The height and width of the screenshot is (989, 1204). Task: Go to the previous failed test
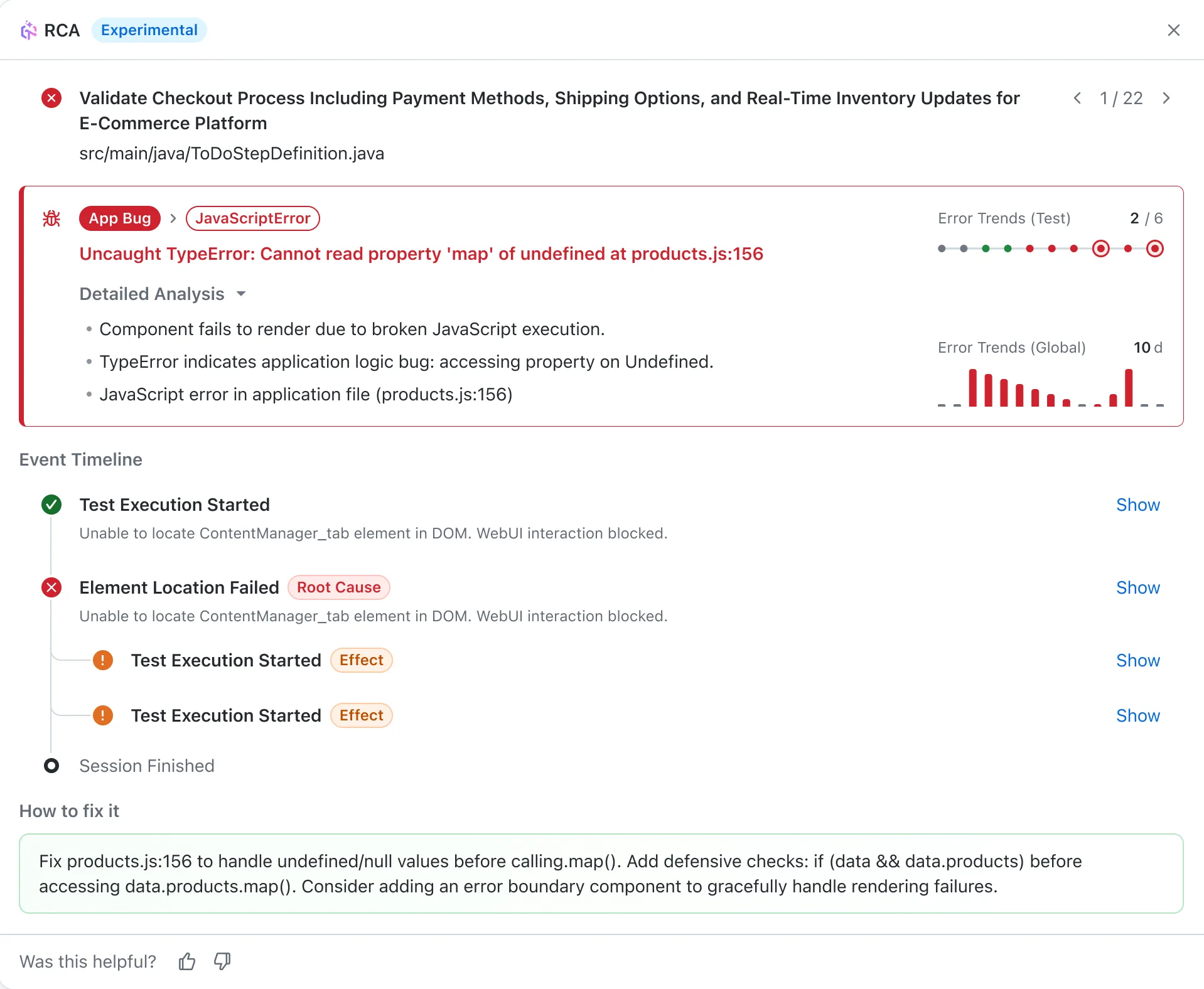tap(1077, 99)
